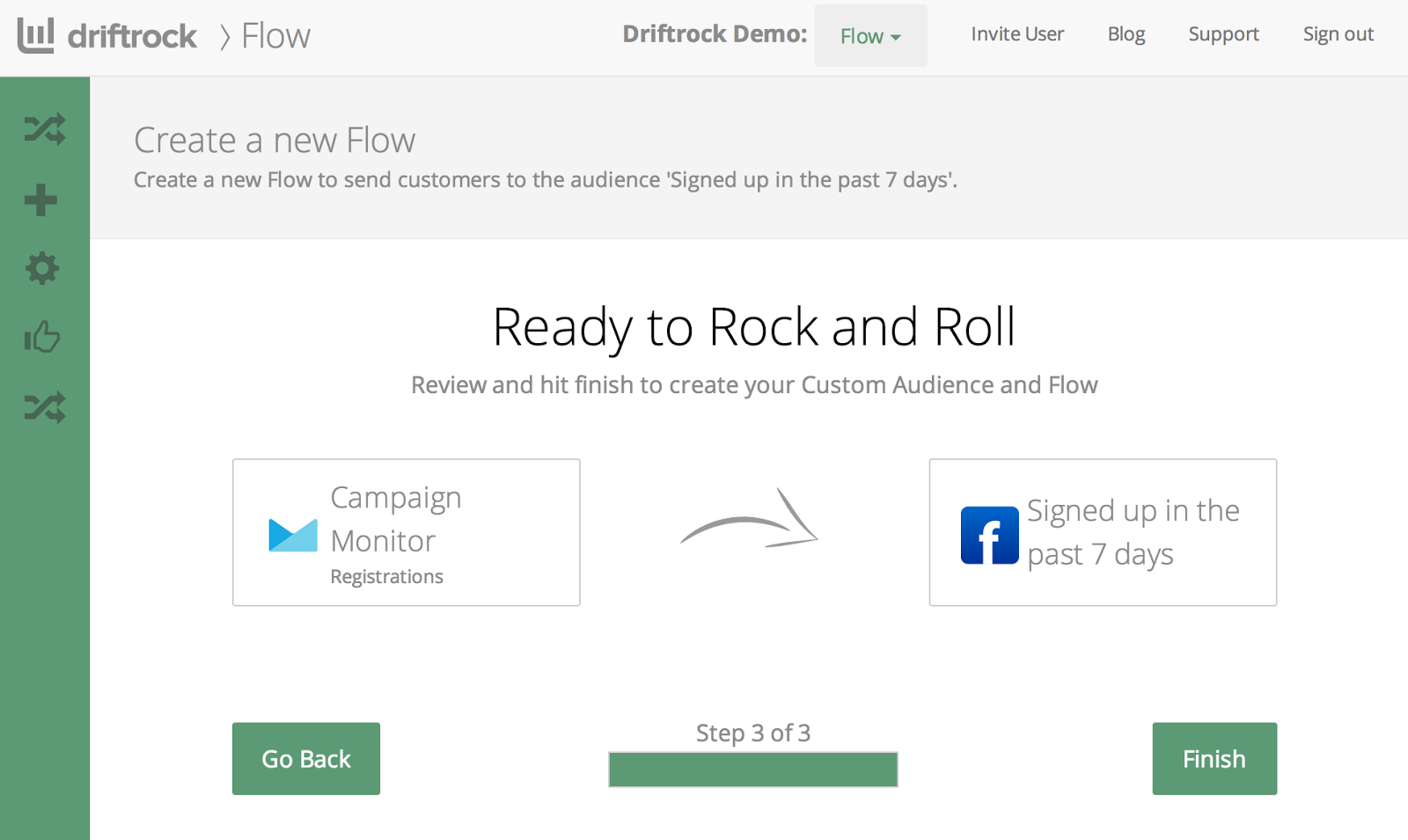
Task: Click the Facebook logo icon
Action: [989, 535]
